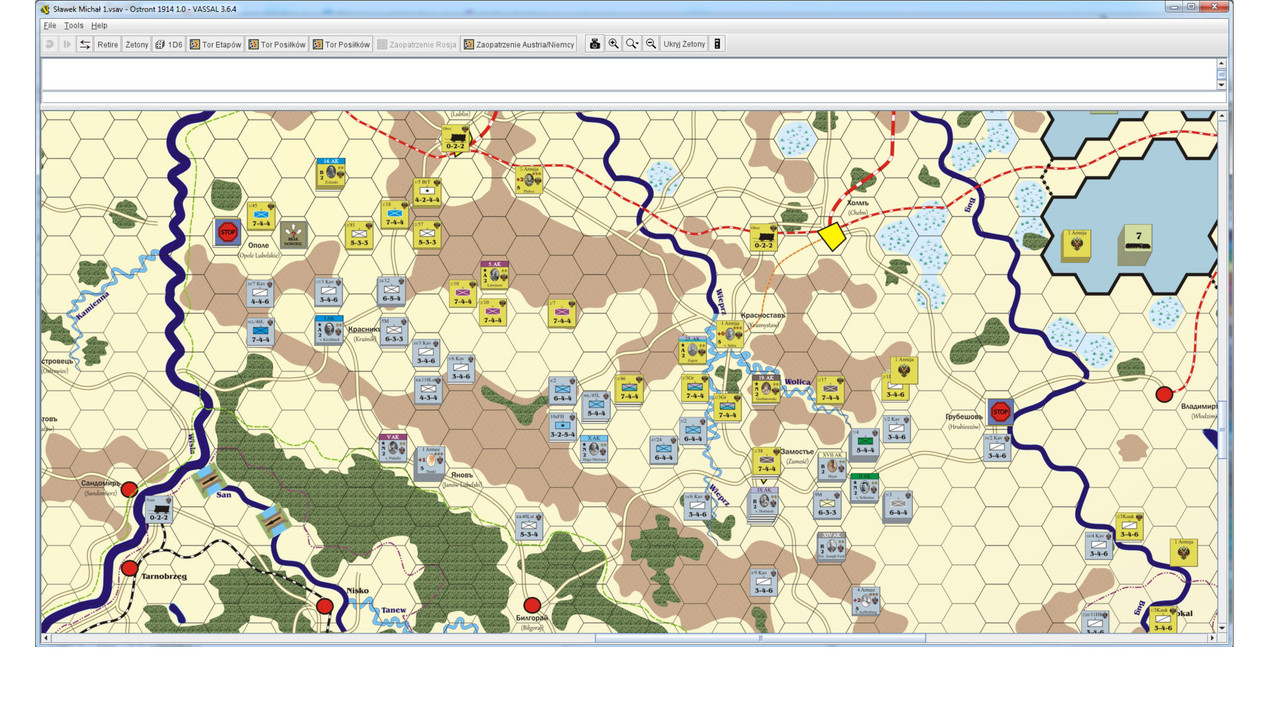
Task: Click the chat log up arrow
Action: click(x=1221, y=63)
